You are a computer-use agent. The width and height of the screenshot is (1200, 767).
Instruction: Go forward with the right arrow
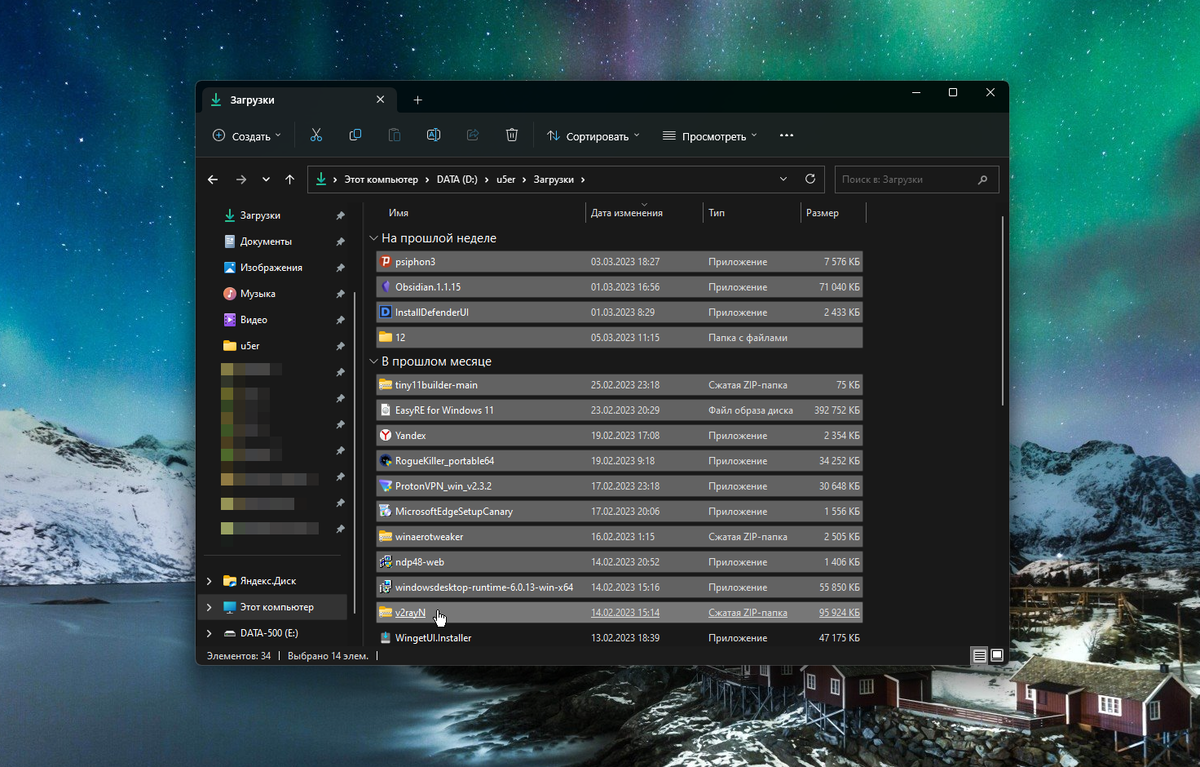tap(241, 180)
